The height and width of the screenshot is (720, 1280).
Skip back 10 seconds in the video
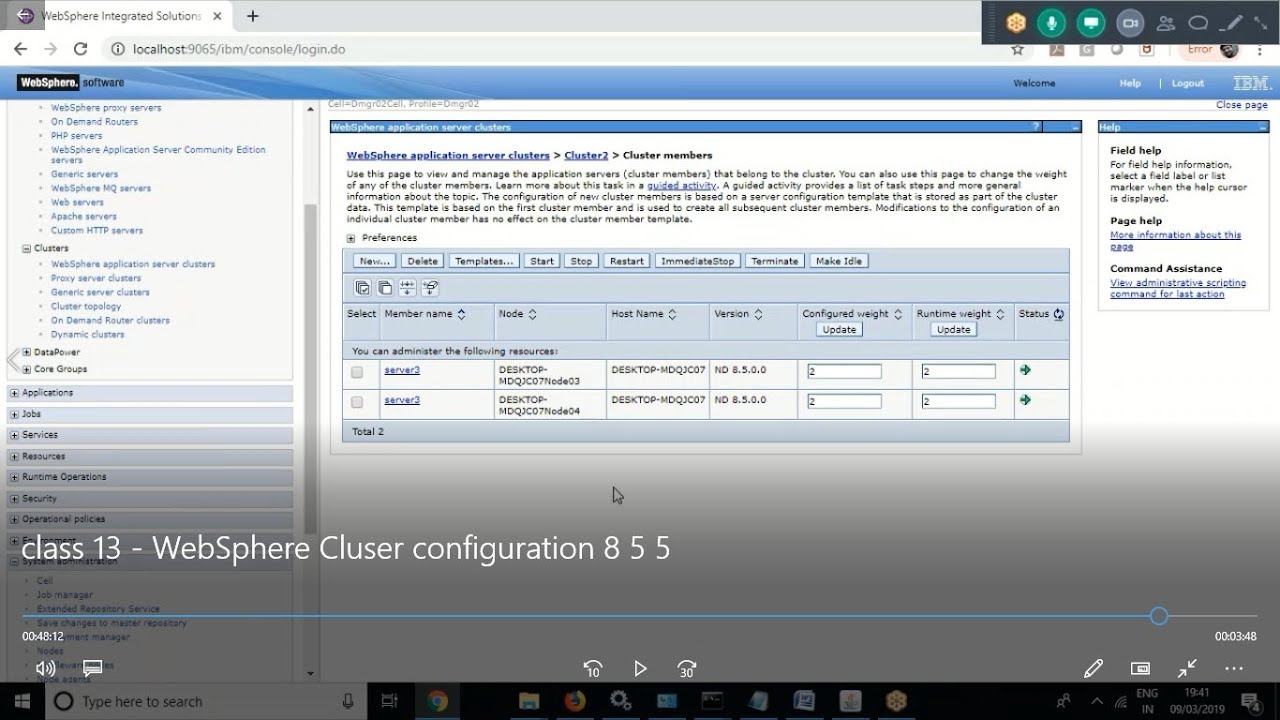pyautogui.click(x=593, y=668)
